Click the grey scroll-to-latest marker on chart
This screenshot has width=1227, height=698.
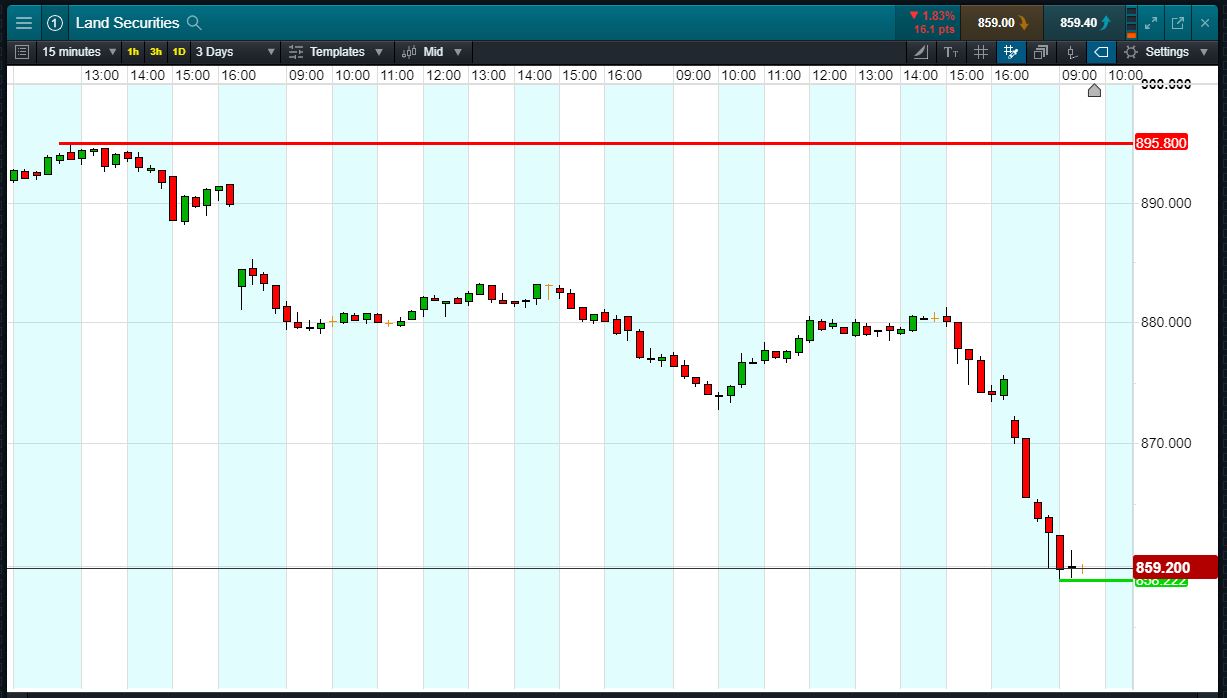(x=1094, y=91)
